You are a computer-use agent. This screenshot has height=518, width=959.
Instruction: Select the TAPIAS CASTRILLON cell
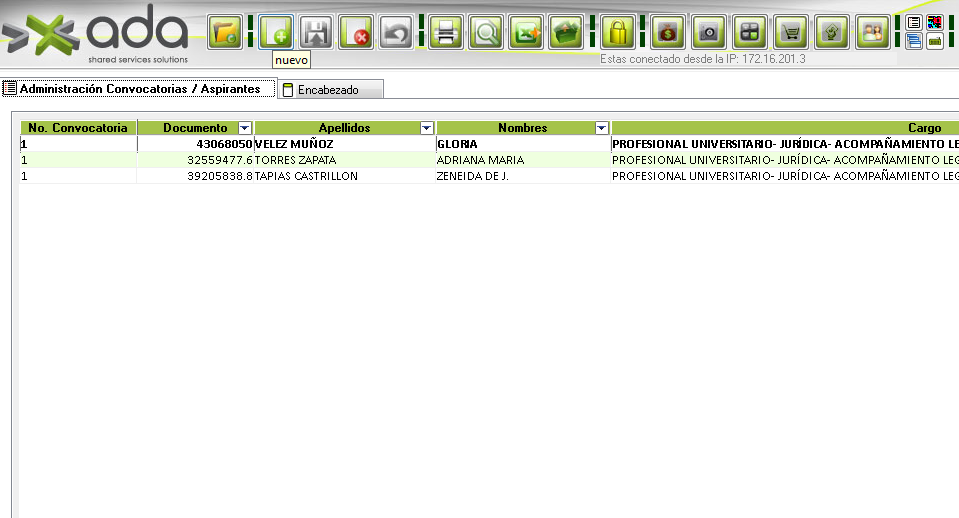point(344,176)
